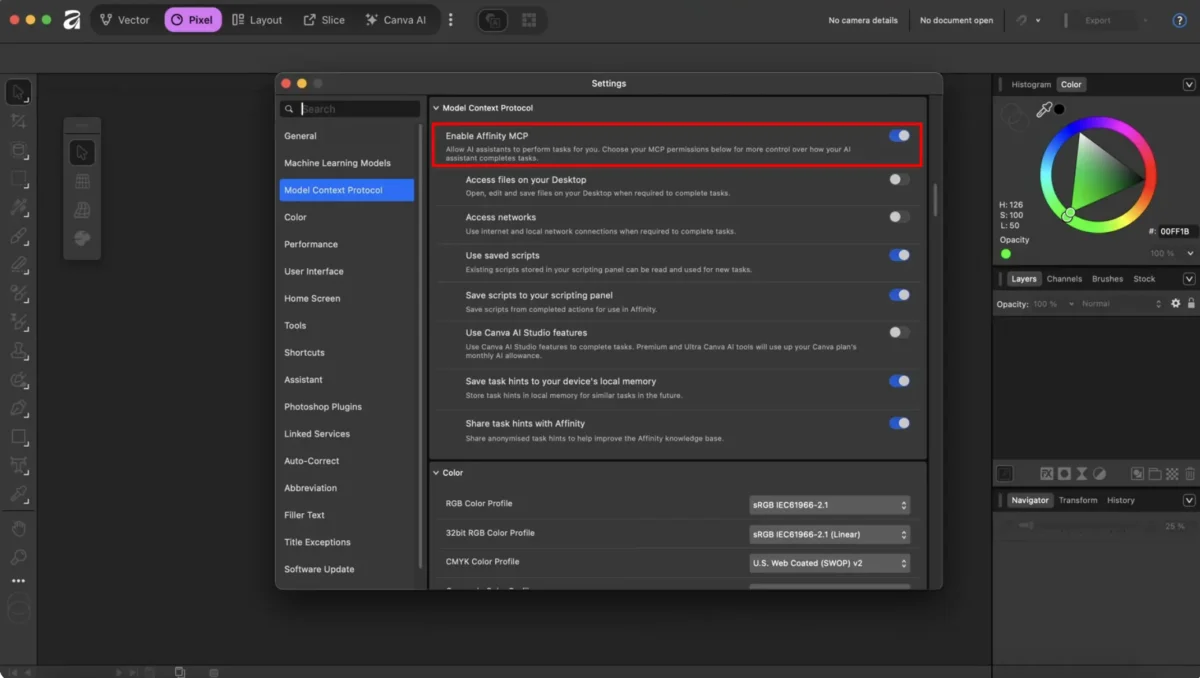Select the Color Picker tool in toolbar
Image resolution: width=1200 pixels, height=678 pixels.
[18, 494]
